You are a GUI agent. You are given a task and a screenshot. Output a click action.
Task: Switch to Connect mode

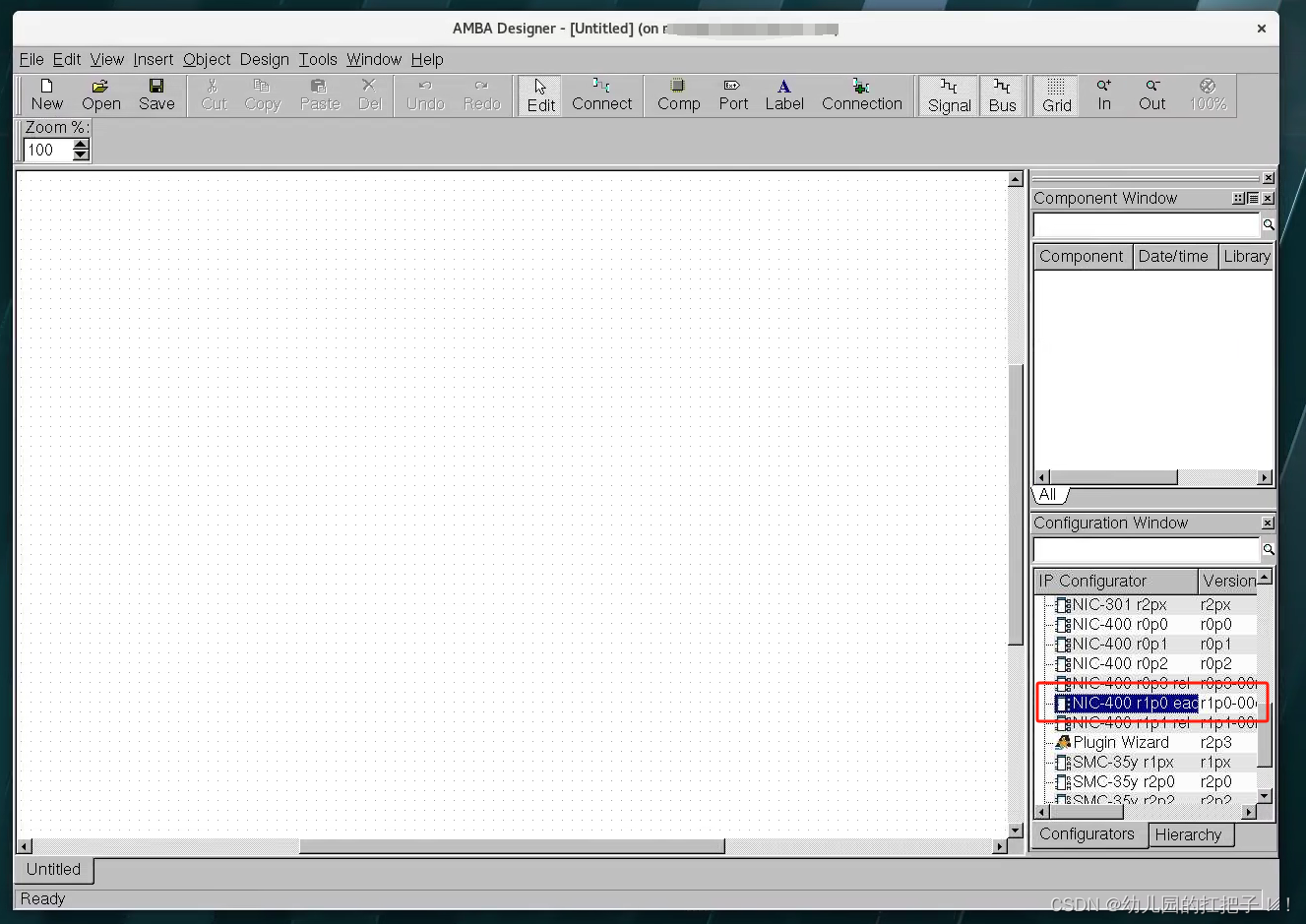click(601, 94)
